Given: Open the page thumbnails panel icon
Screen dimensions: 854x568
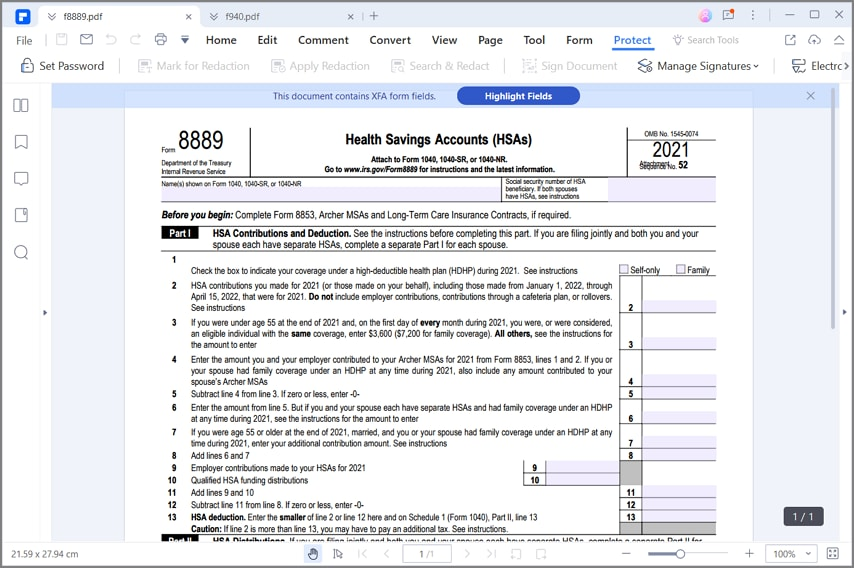Looking at the screenshot, I should [x=21, y=105].
